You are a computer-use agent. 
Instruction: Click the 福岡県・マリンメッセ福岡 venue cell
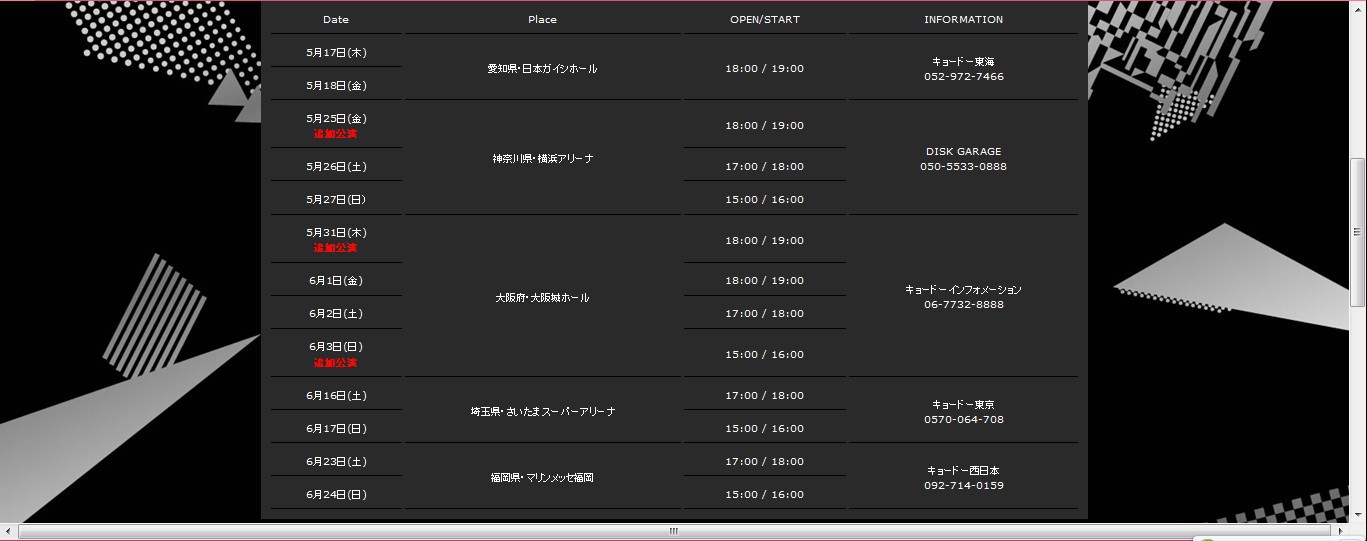click(542, 478)
